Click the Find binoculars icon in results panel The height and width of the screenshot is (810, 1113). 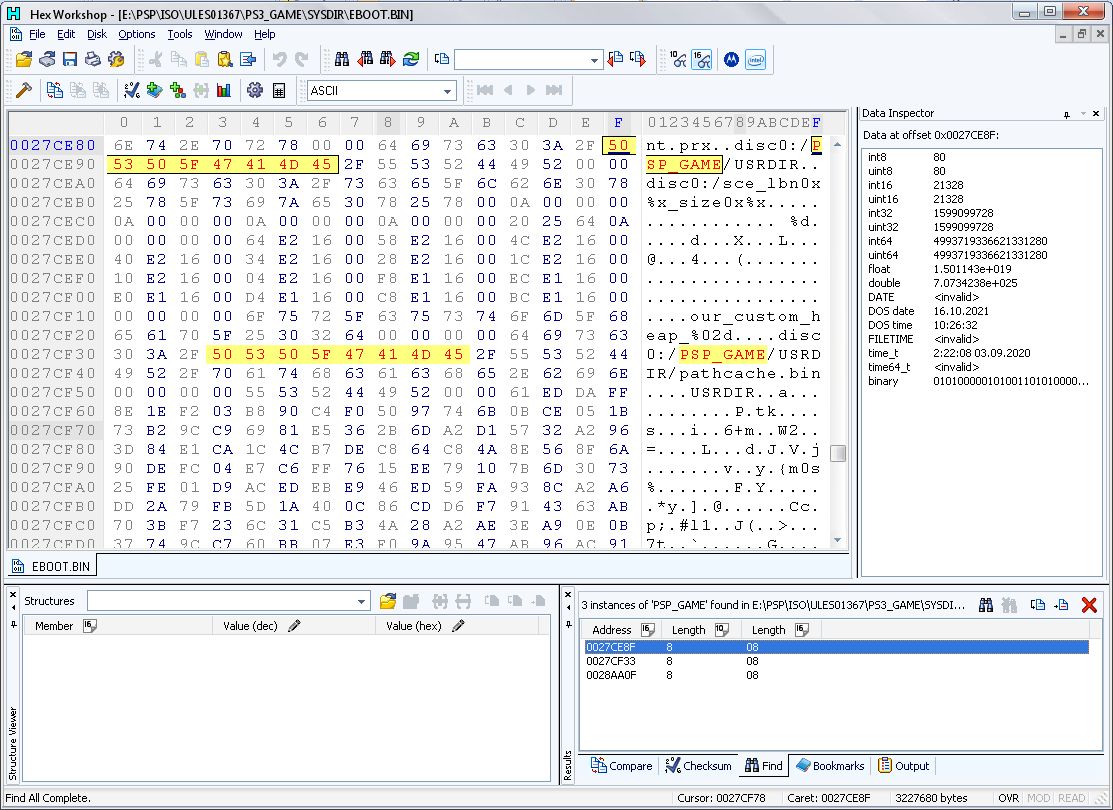tap(986, 605)
